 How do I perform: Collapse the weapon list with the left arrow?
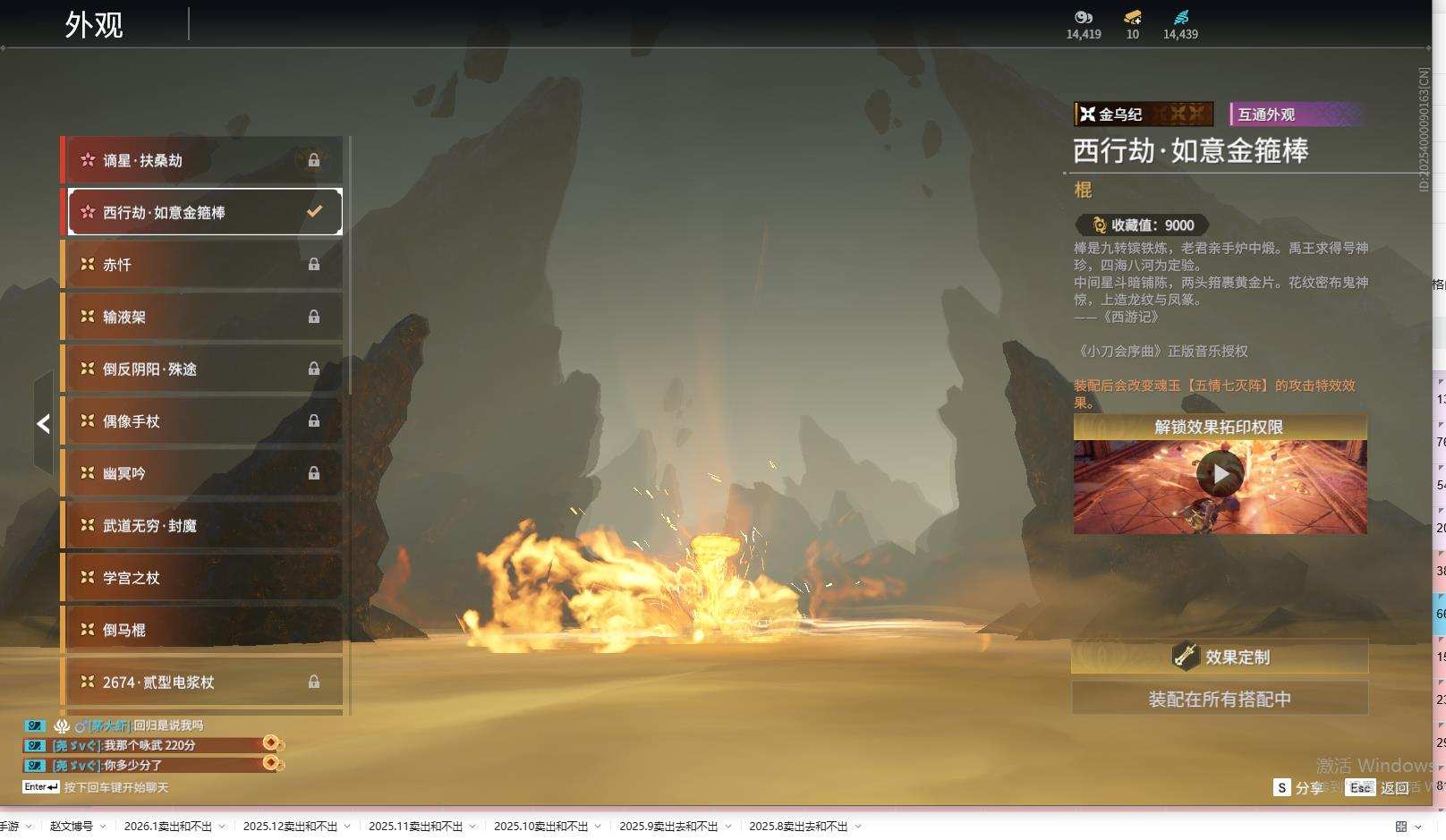(43, 423)
